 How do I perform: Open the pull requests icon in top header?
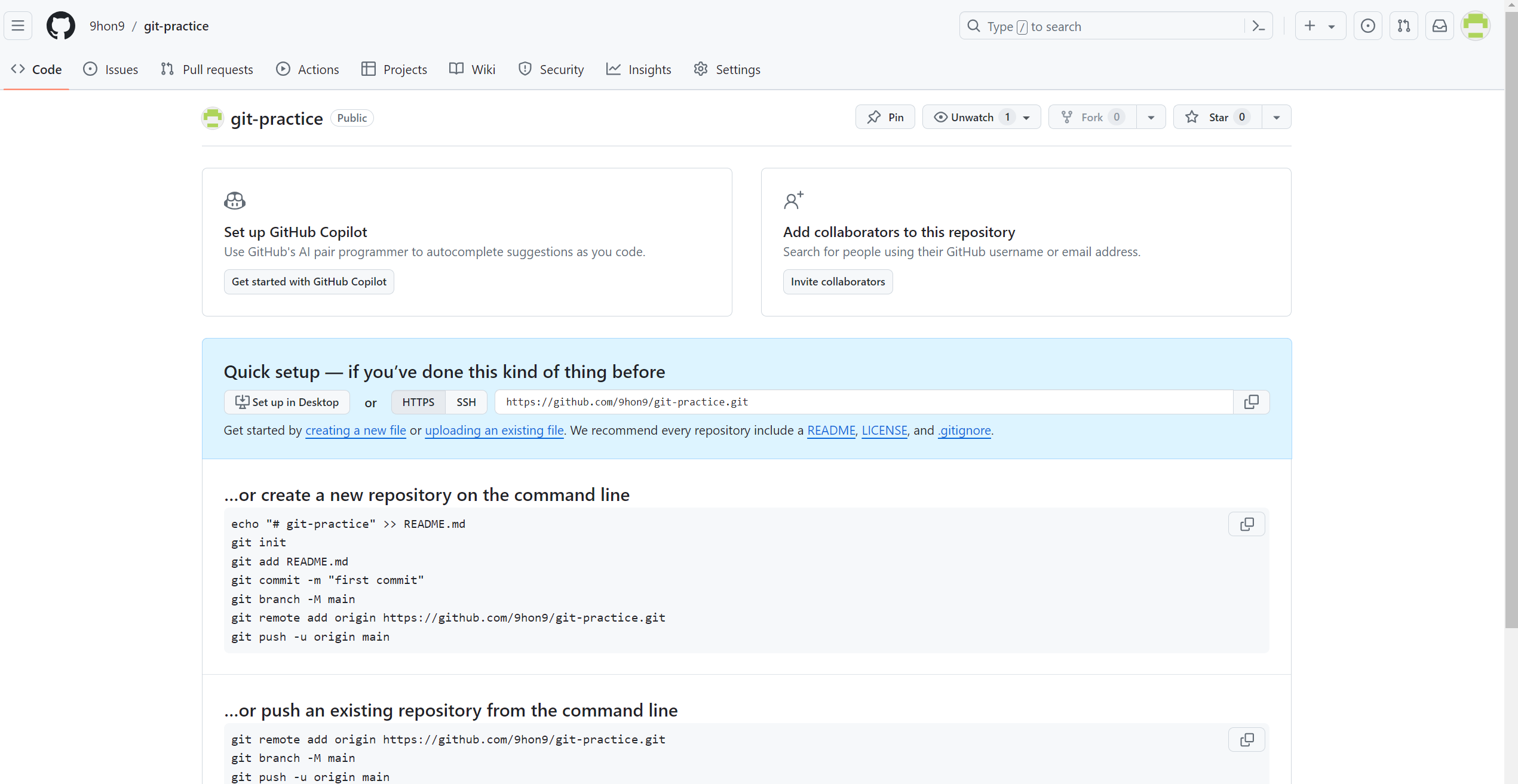pos(1403,26)
